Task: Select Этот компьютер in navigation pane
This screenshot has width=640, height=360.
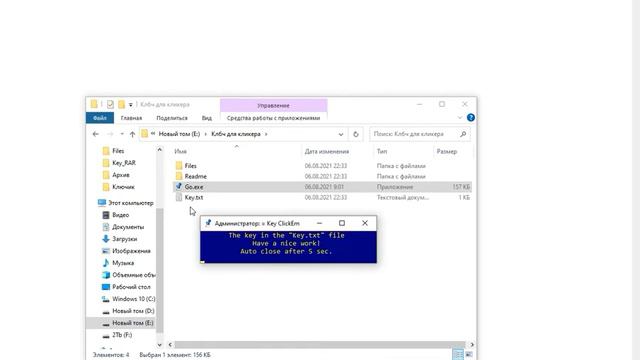Action: click(131, 203)
